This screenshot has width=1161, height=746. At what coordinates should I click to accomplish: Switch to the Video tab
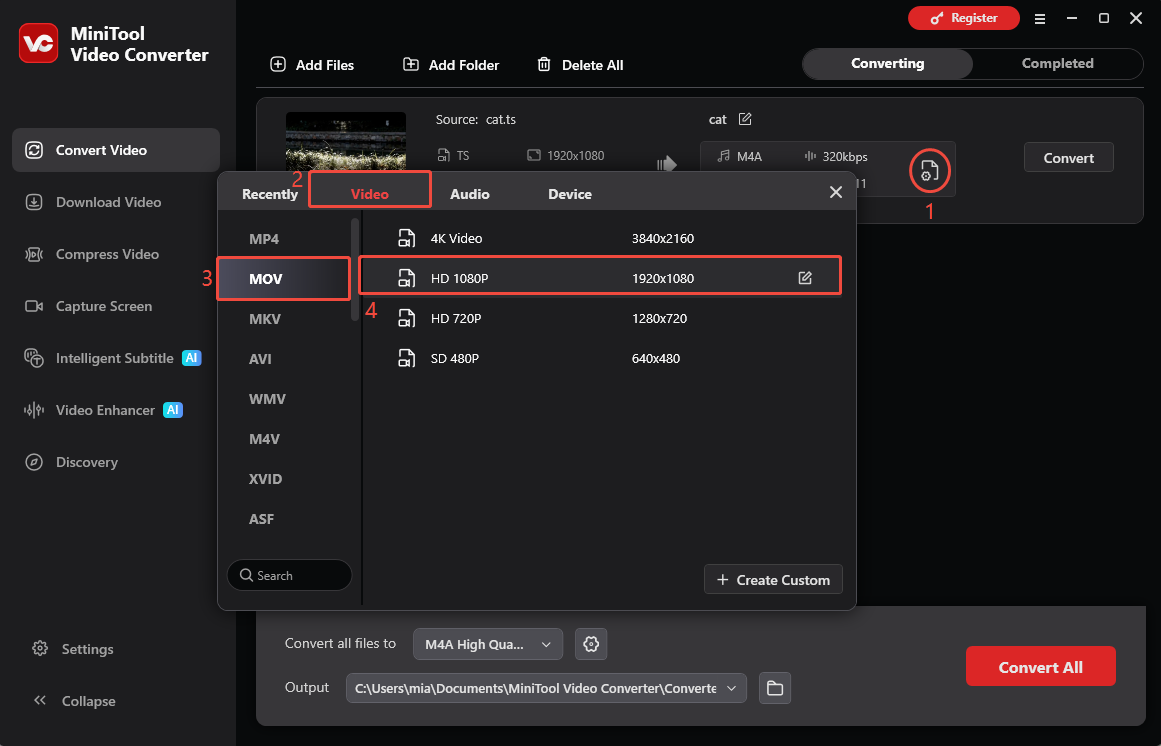[x=369, y=194]
